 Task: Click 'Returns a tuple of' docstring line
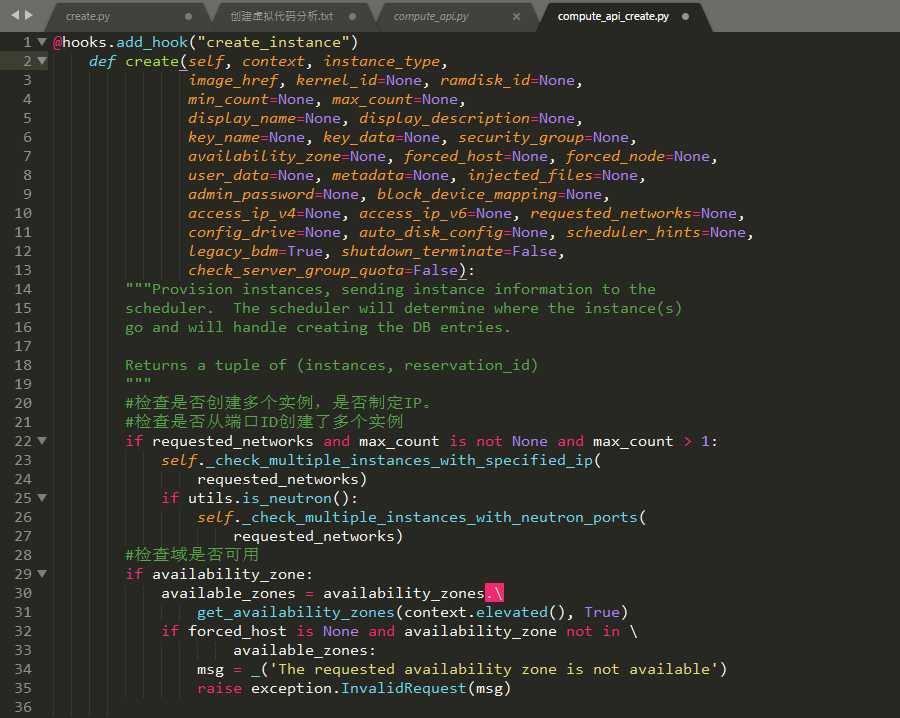point(331,364)
